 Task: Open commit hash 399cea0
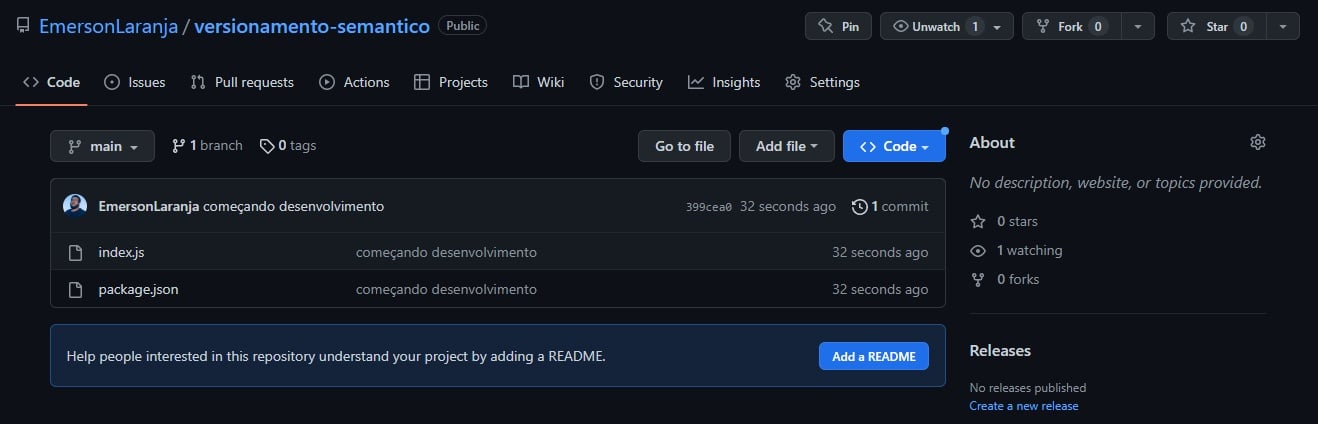coord(709,207)
